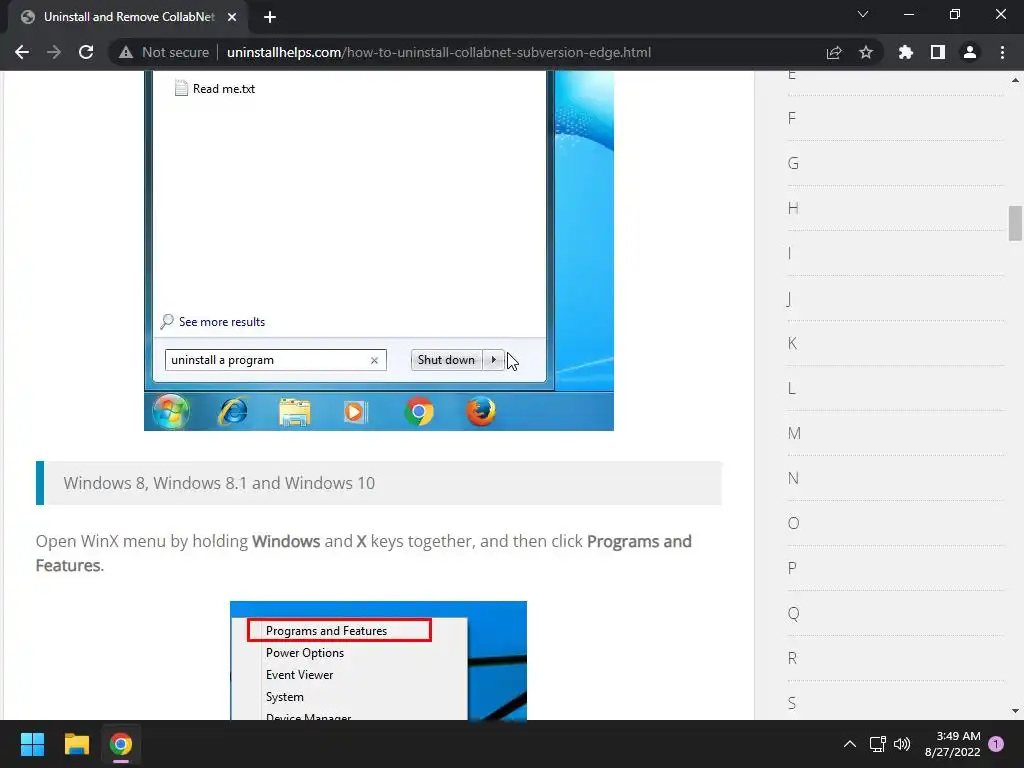Click the Chrome taskbar icon
The image size is (1024, 768).
coord(121,744)
